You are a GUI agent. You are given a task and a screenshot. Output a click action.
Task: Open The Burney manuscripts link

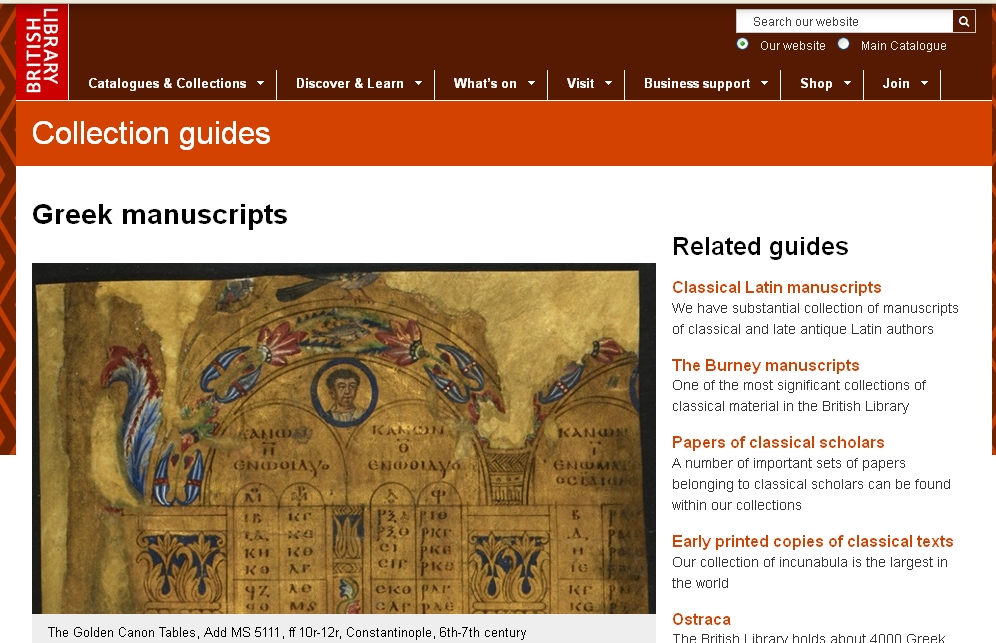(765, 365)
